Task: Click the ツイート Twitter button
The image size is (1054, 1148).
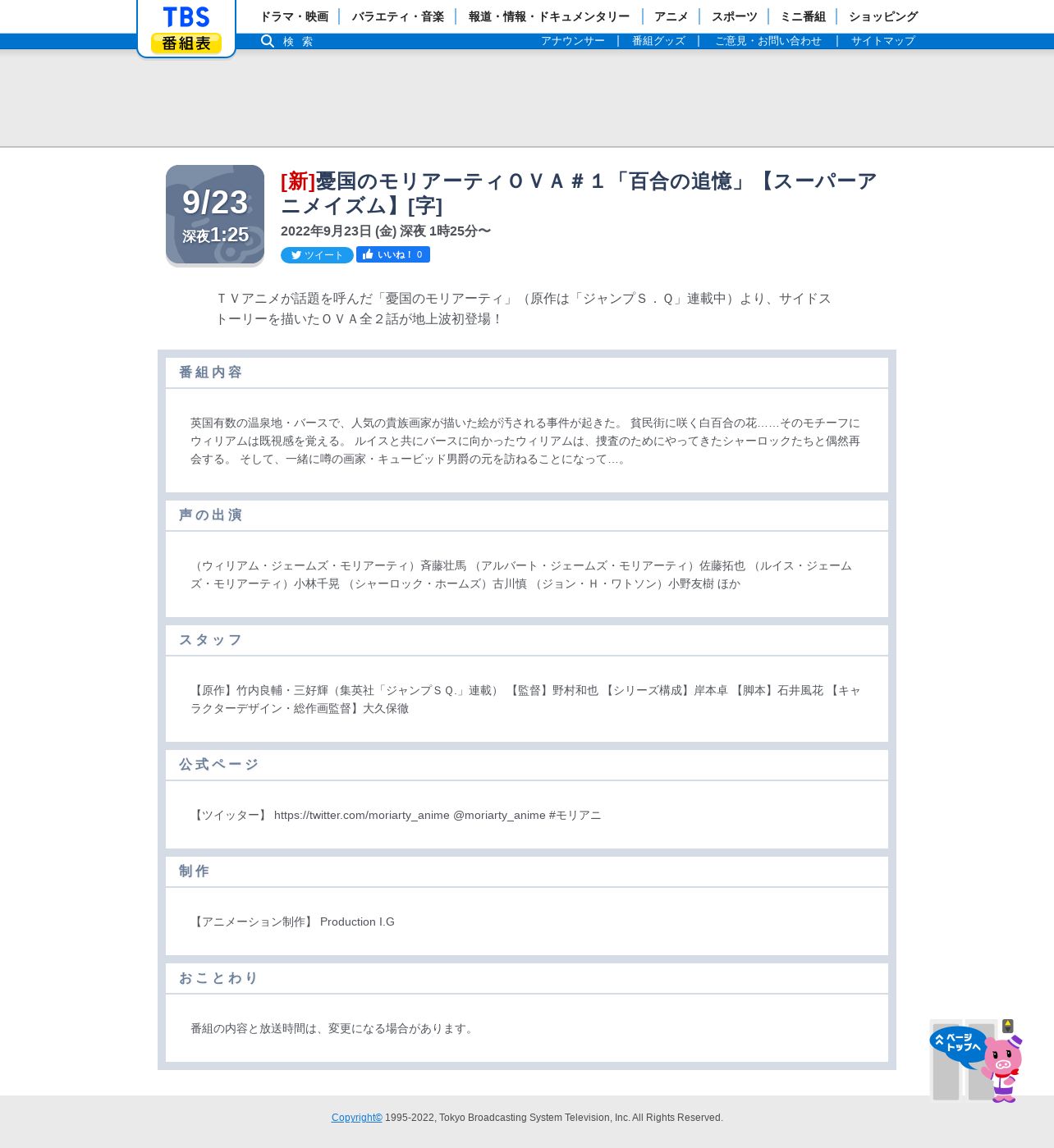Action: (317, 255)
